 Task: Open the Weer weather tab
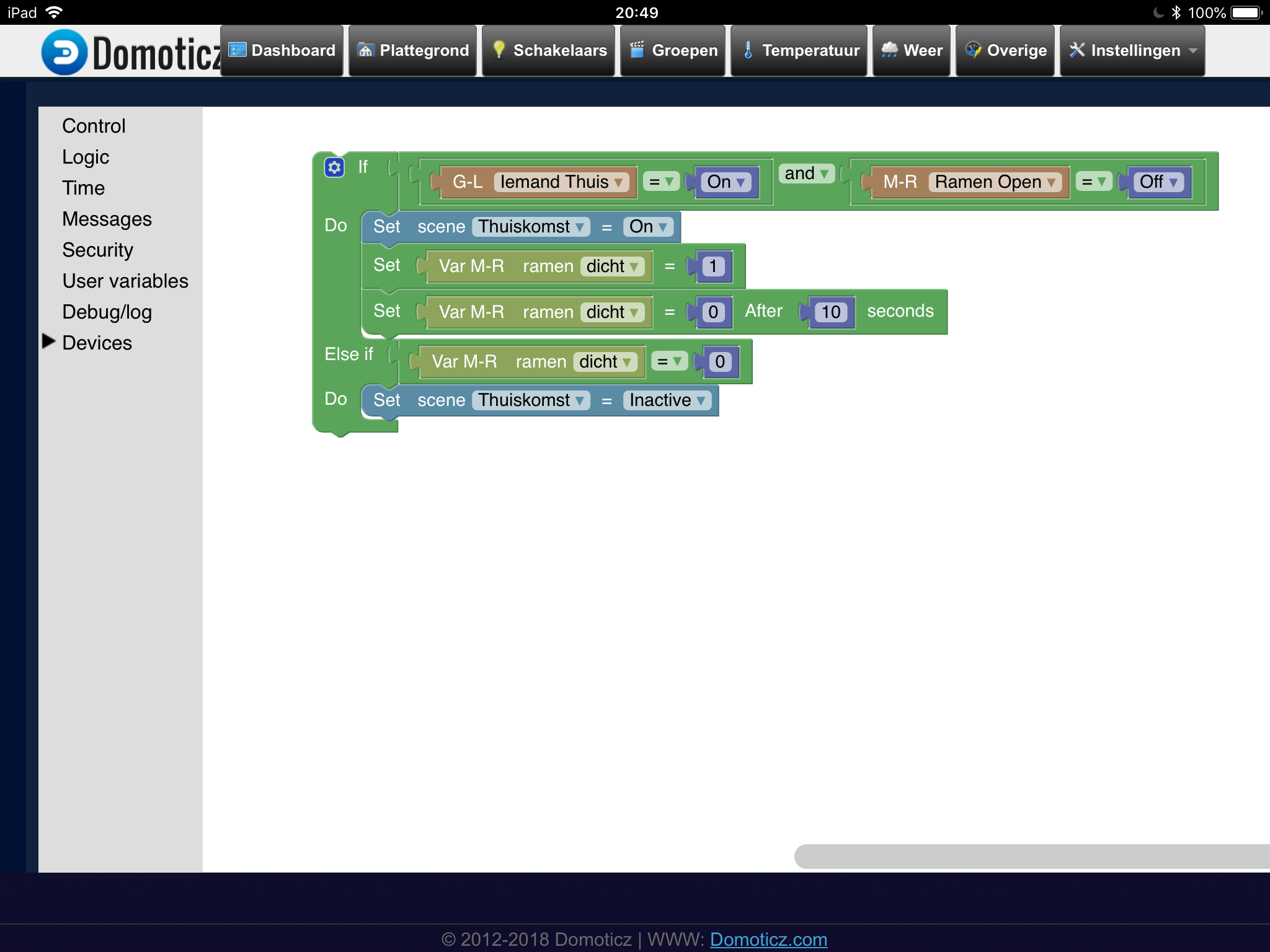click(912, 51)
